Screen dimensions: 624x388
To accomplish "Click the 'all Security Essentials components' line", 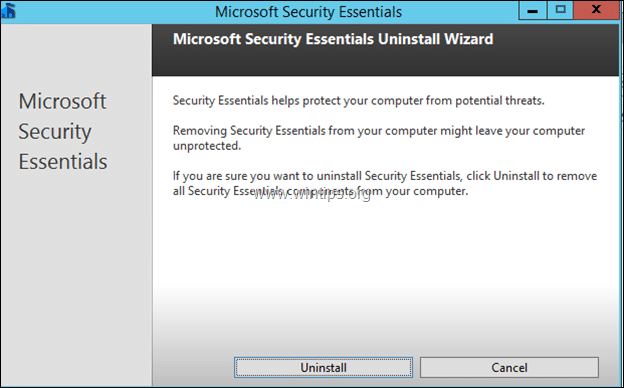I will 320,191.
